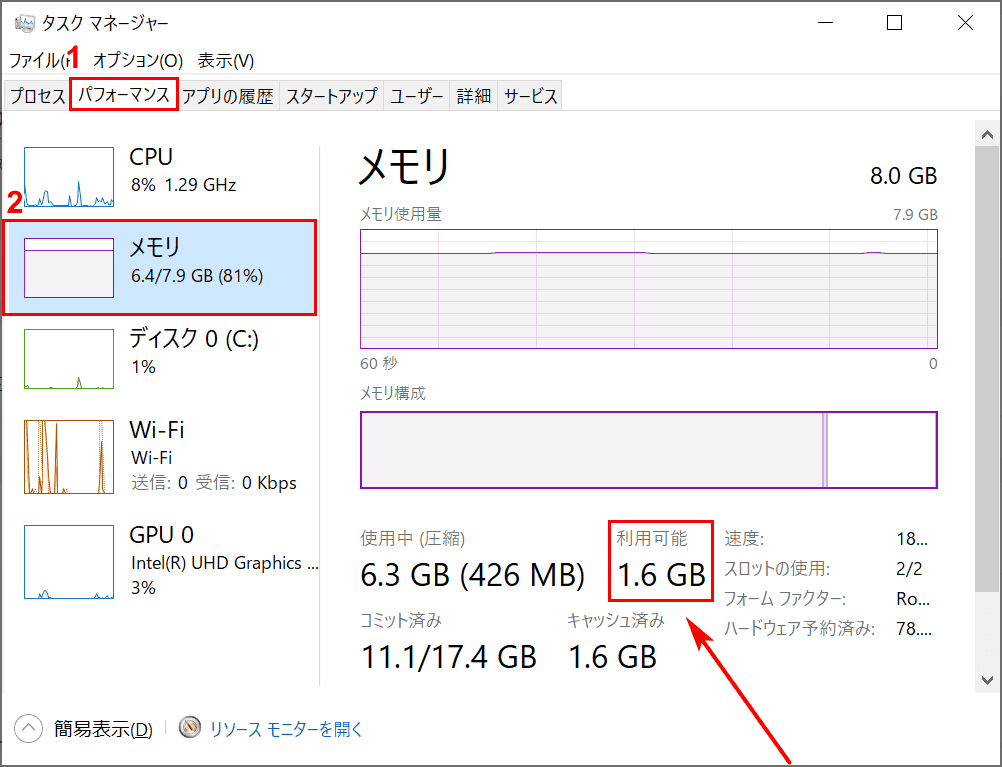This screenshot has height=767, width=1002.
Task: Click the リソース モニターを開く link
Action: tap(286, 729)
